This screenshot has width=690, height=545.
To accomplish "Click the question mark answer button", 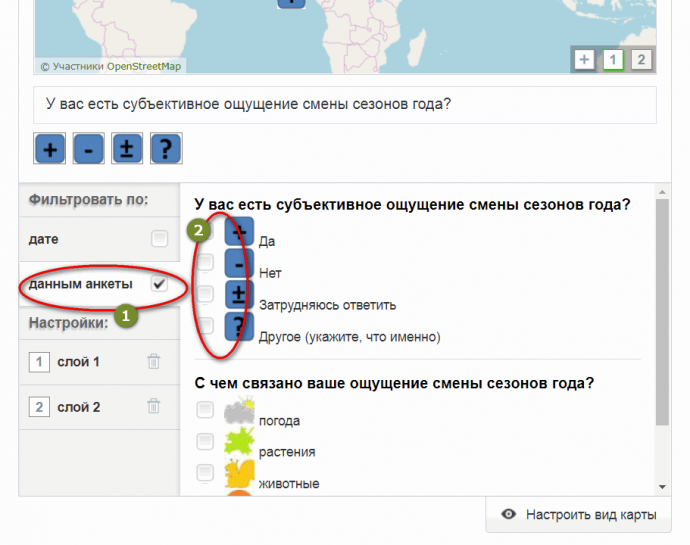I will click(166, 149).
